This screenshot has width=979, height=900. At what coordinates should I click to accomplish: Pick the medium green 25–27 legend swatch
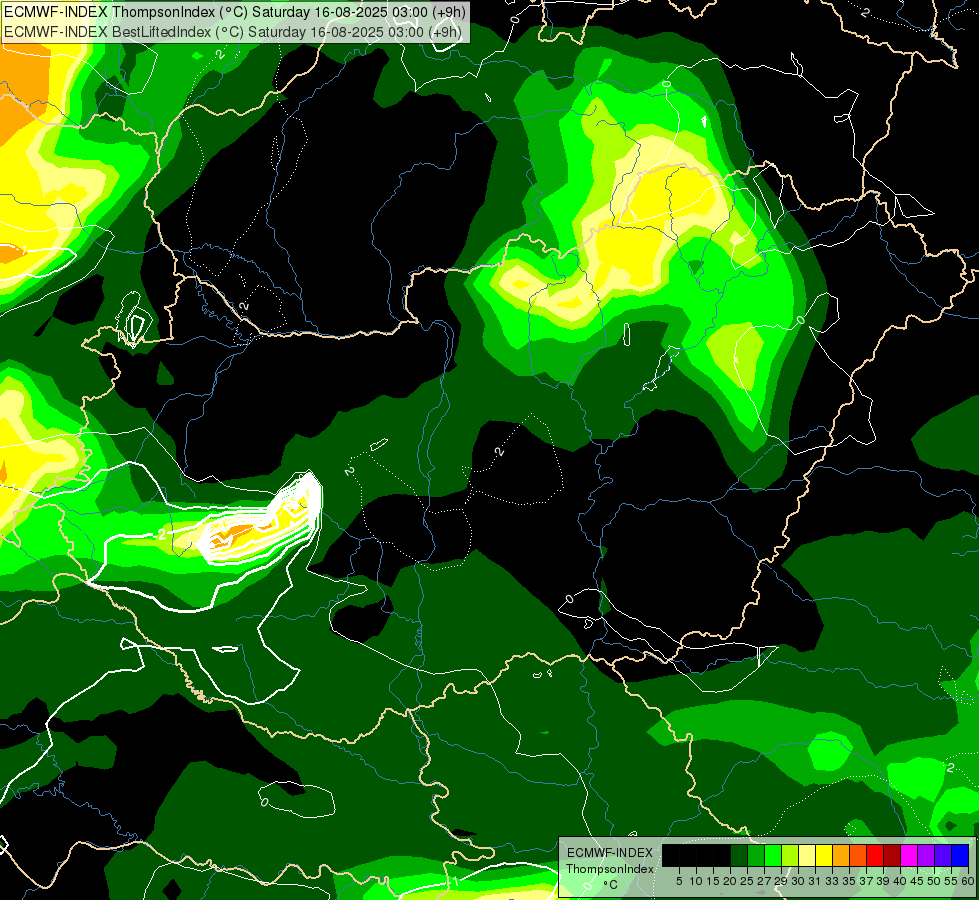point(756,855)
